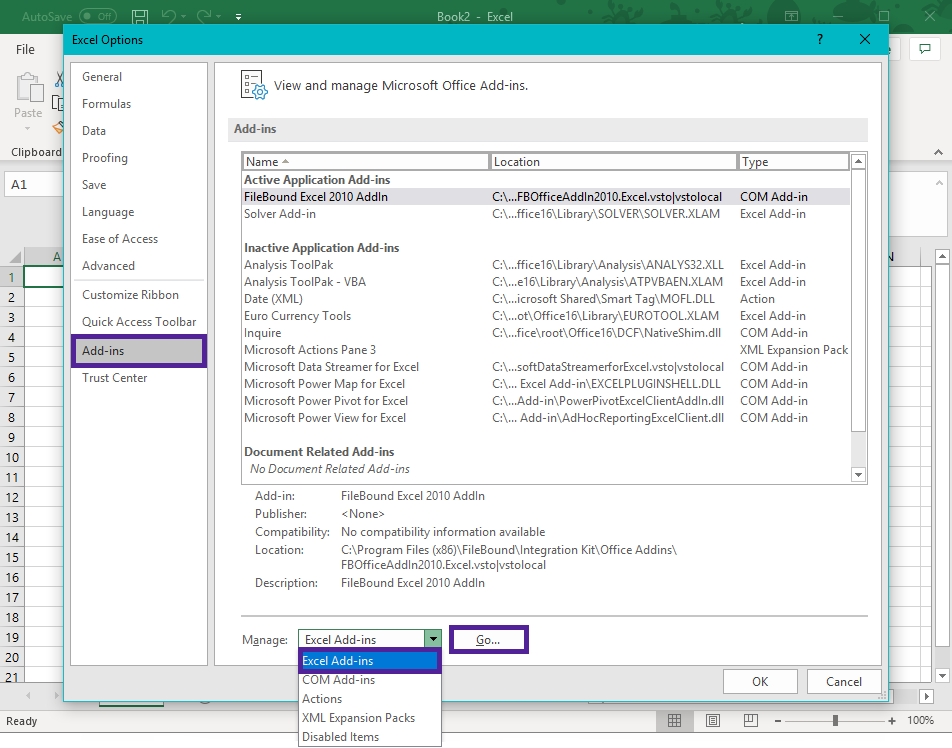The image size is (952, 748).
Task: Select Analysis ToolPak row
Action: click(x=546, y=265)
